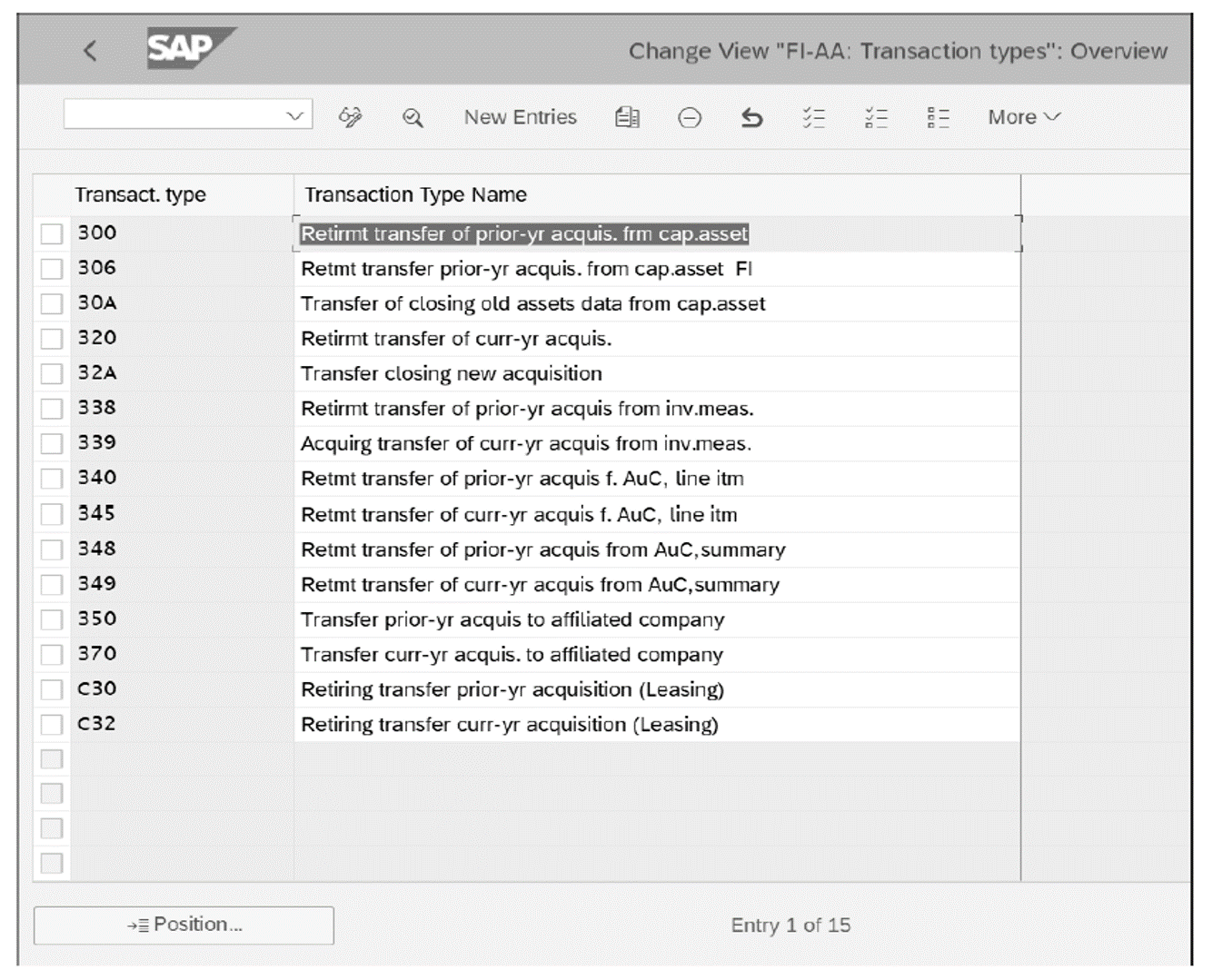Image resolution: width=1213 pixels, height=980 pixels.
Task: Select All entries using the checklist icon
Action: tap(815, 116)
